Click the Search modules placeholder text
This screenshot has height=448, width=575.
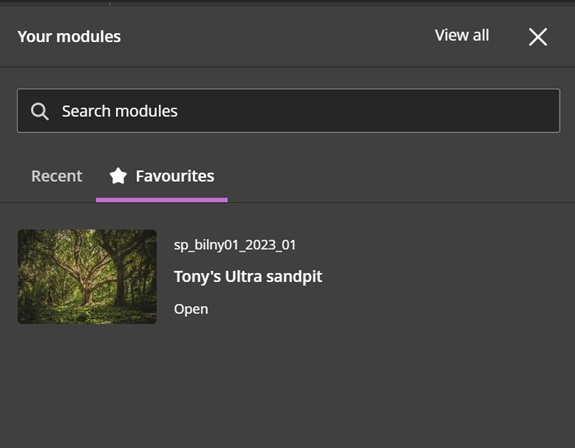point(120,111)
